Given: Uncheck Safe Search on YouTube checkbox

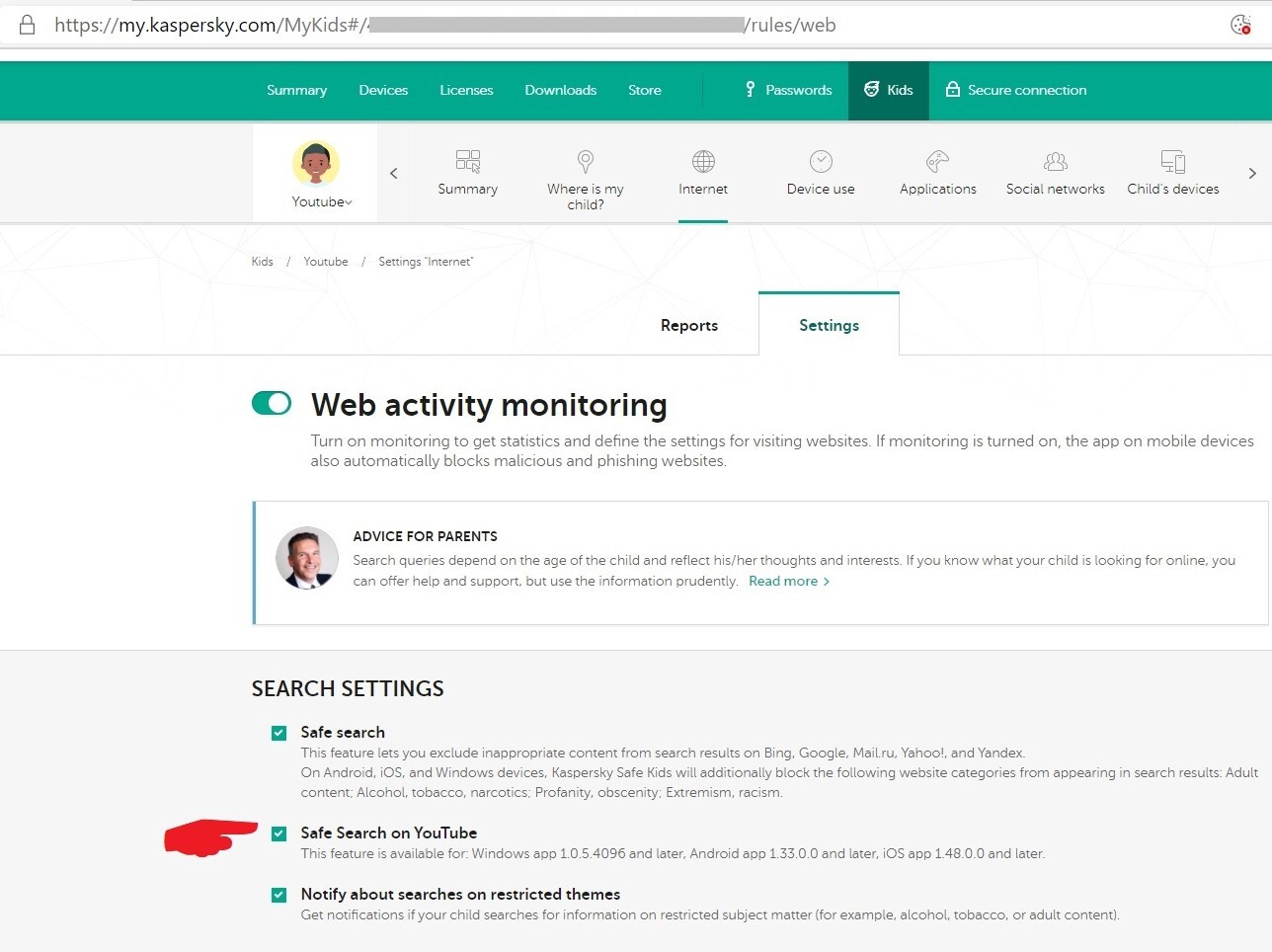Looking at the screenshot, I should [279, 833].
